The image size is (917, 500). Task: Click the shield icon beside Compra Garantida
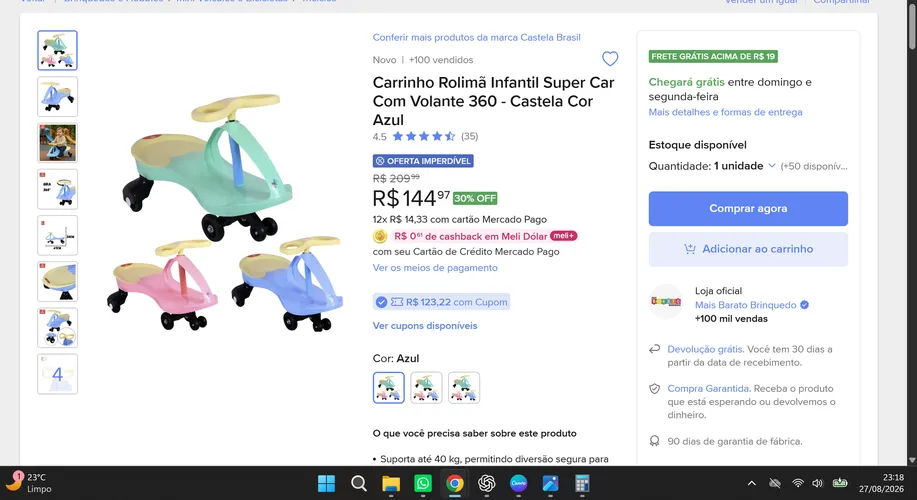pyautogui.click(x=654, y=389)
